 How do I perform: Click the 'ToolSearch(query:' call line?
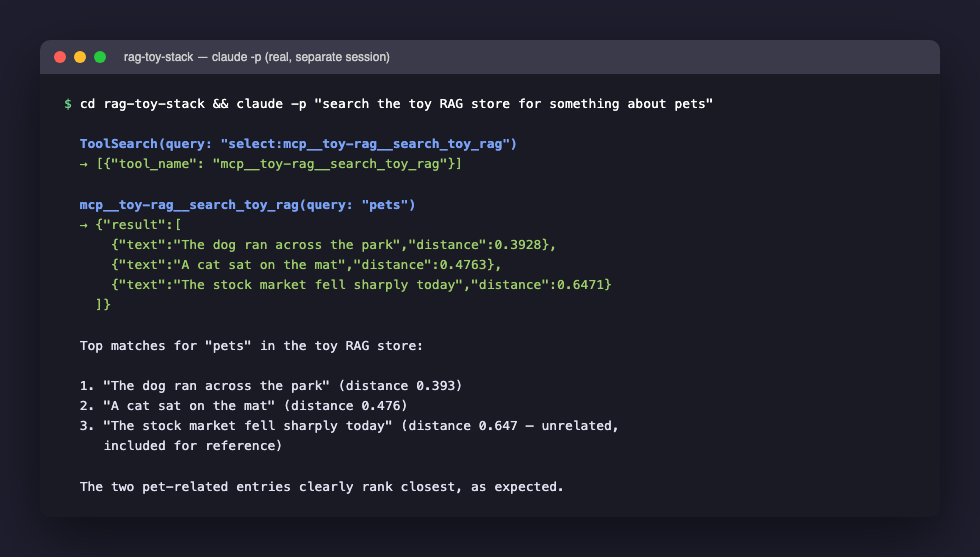(298, 144)
